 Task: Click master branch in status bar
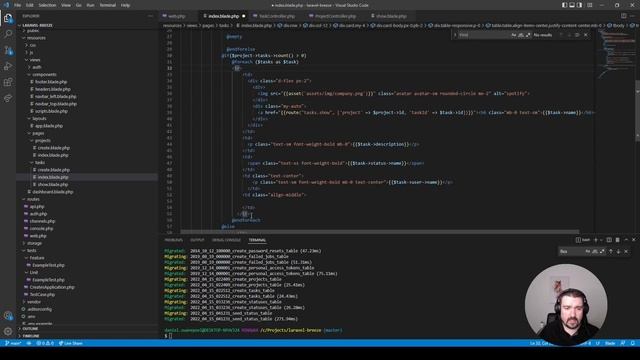13,343
